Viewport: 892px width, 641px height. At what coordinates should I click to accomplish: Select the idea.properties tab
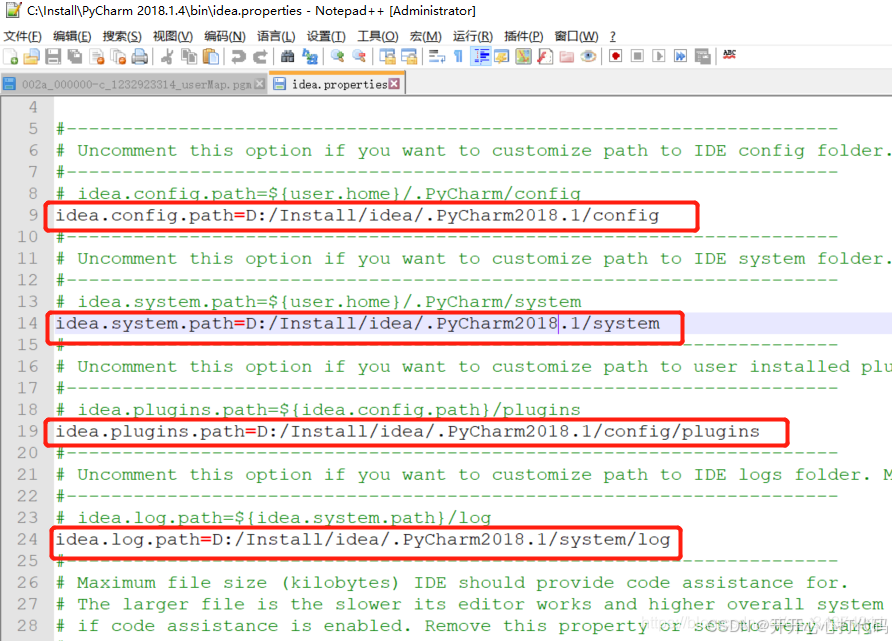(x=339, y=84)
